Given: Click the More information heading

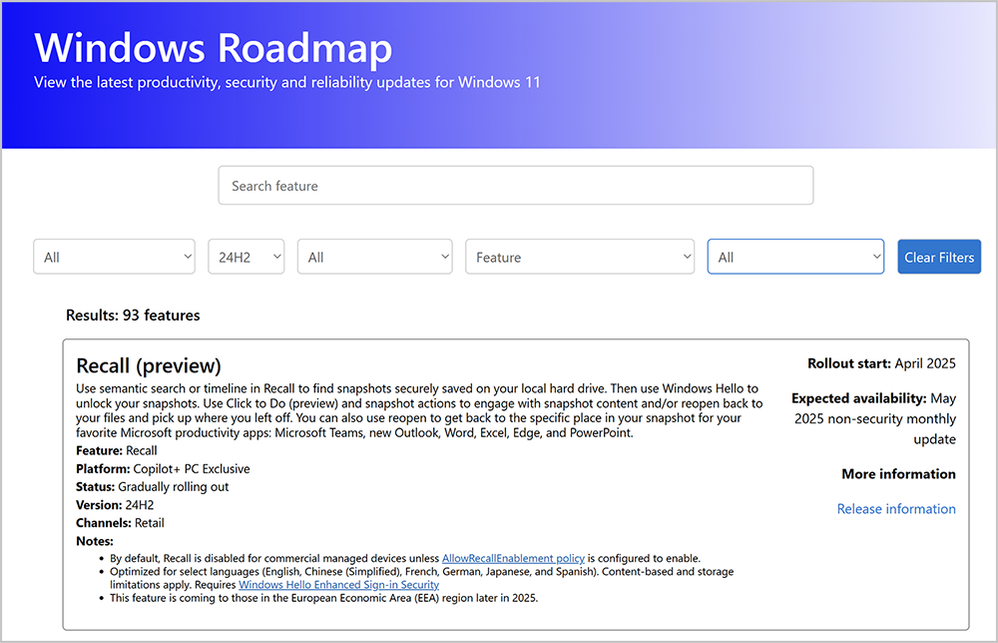Looking at the screenshot, I should [x=898, y=474].
